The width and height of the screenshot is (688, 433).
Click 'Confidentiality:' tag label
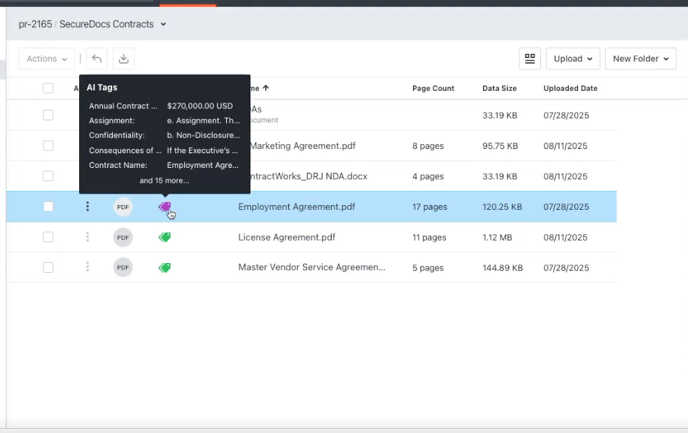pos(117,135)
